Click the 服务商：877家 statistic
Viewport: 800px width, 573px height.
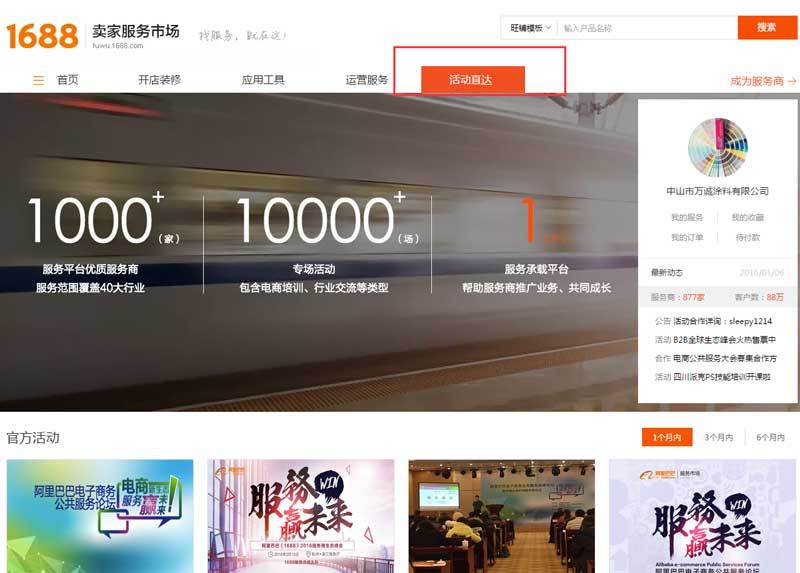[x=677, y=297]
